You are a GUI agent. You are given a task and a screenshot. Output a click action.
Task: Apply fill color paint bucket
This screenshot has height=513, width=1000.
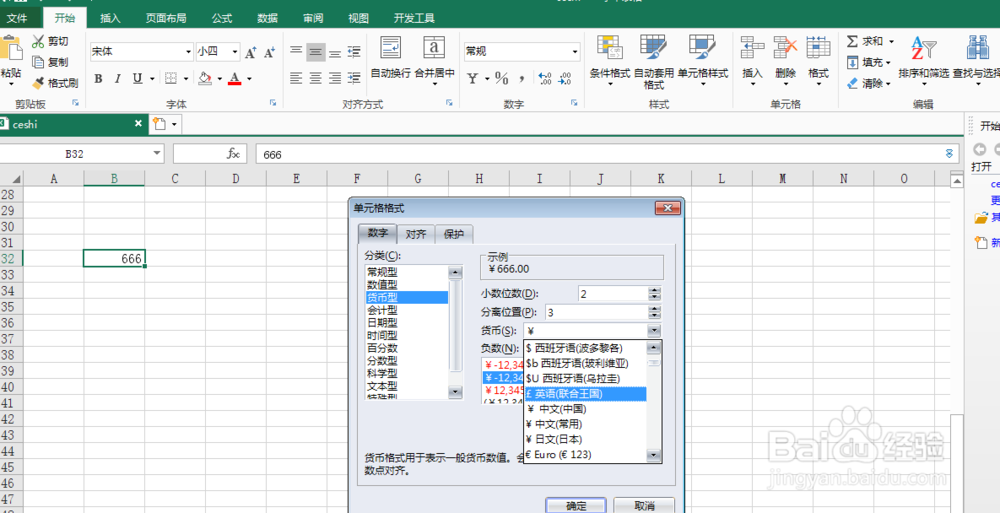click(x=205, y=78)
